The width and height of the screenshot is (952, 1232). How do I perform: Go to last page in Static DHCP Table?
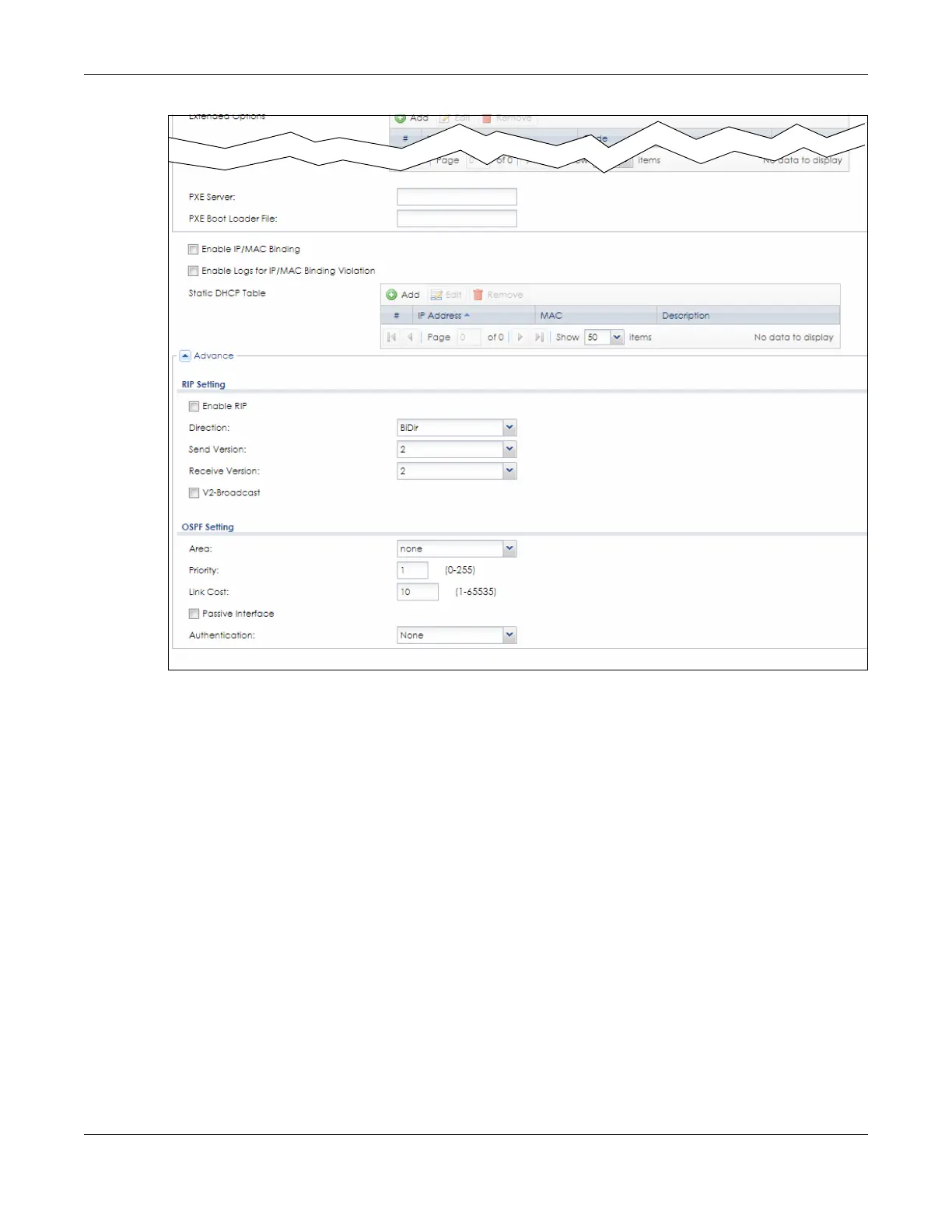(x=539, y=338)
